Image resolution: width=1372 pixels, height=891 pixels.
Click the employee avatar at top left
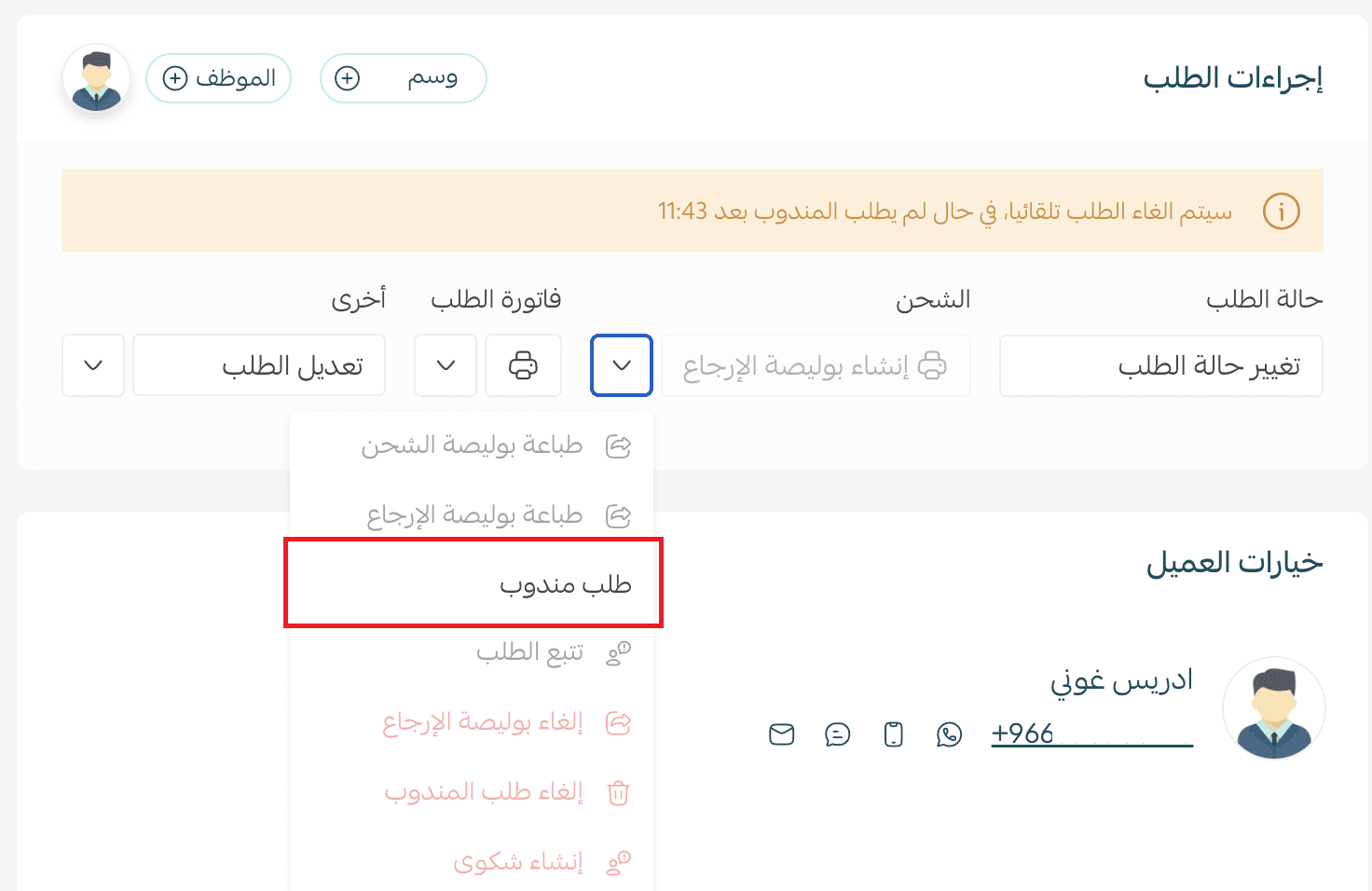tap(97, 80)
